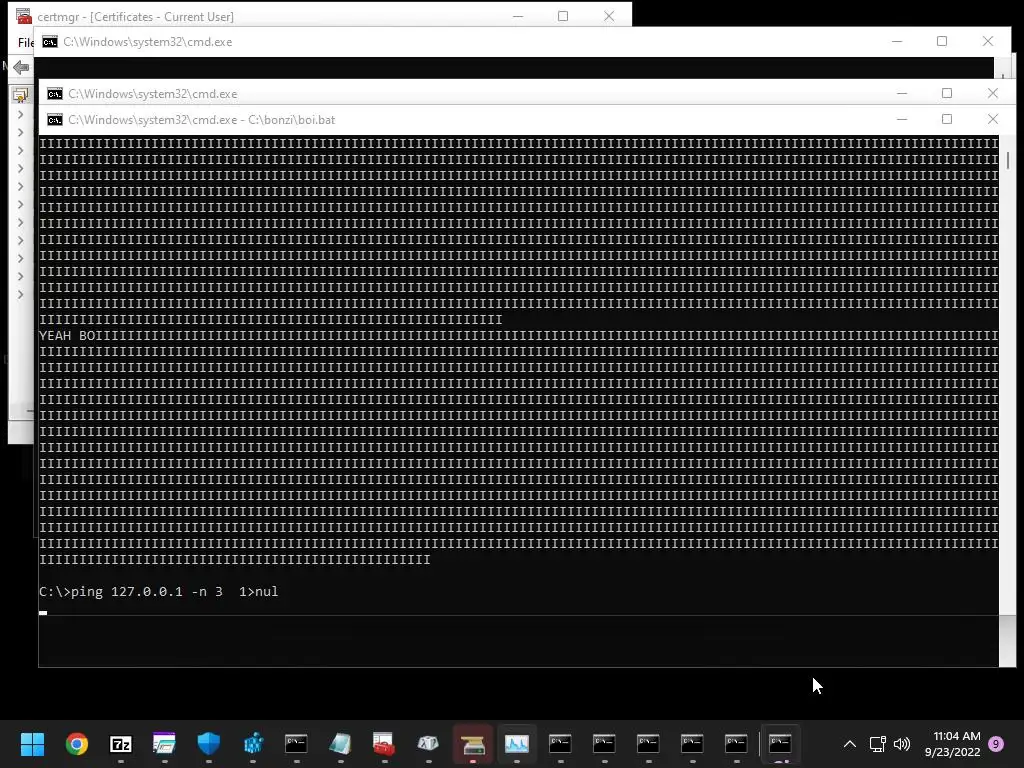This screenshot has width=1024, height=768.
Task: Click the active cmd icon beside tray chevron
Action: pos(780,744)
